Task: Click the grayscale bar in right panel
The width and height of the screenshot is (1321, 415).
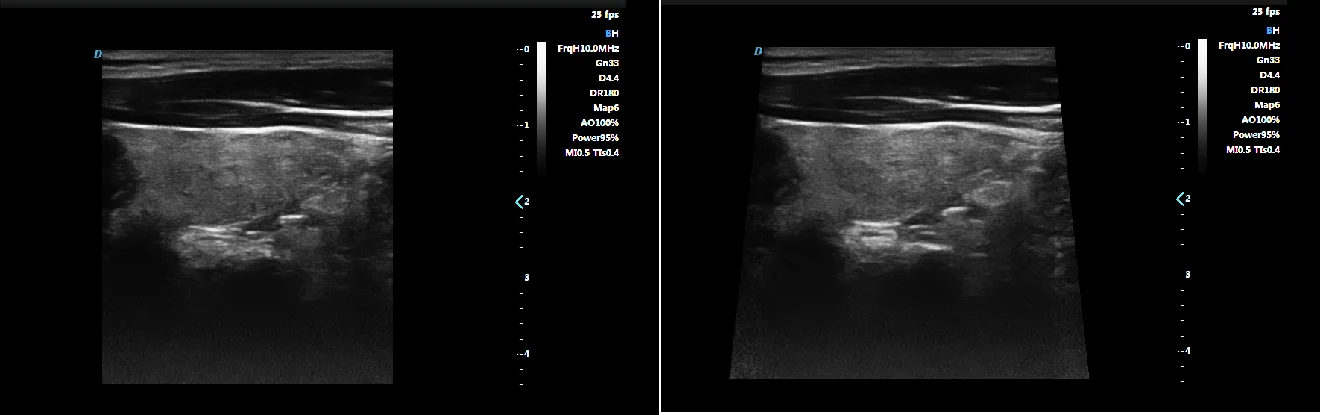Action: [x=1202, y=104]
